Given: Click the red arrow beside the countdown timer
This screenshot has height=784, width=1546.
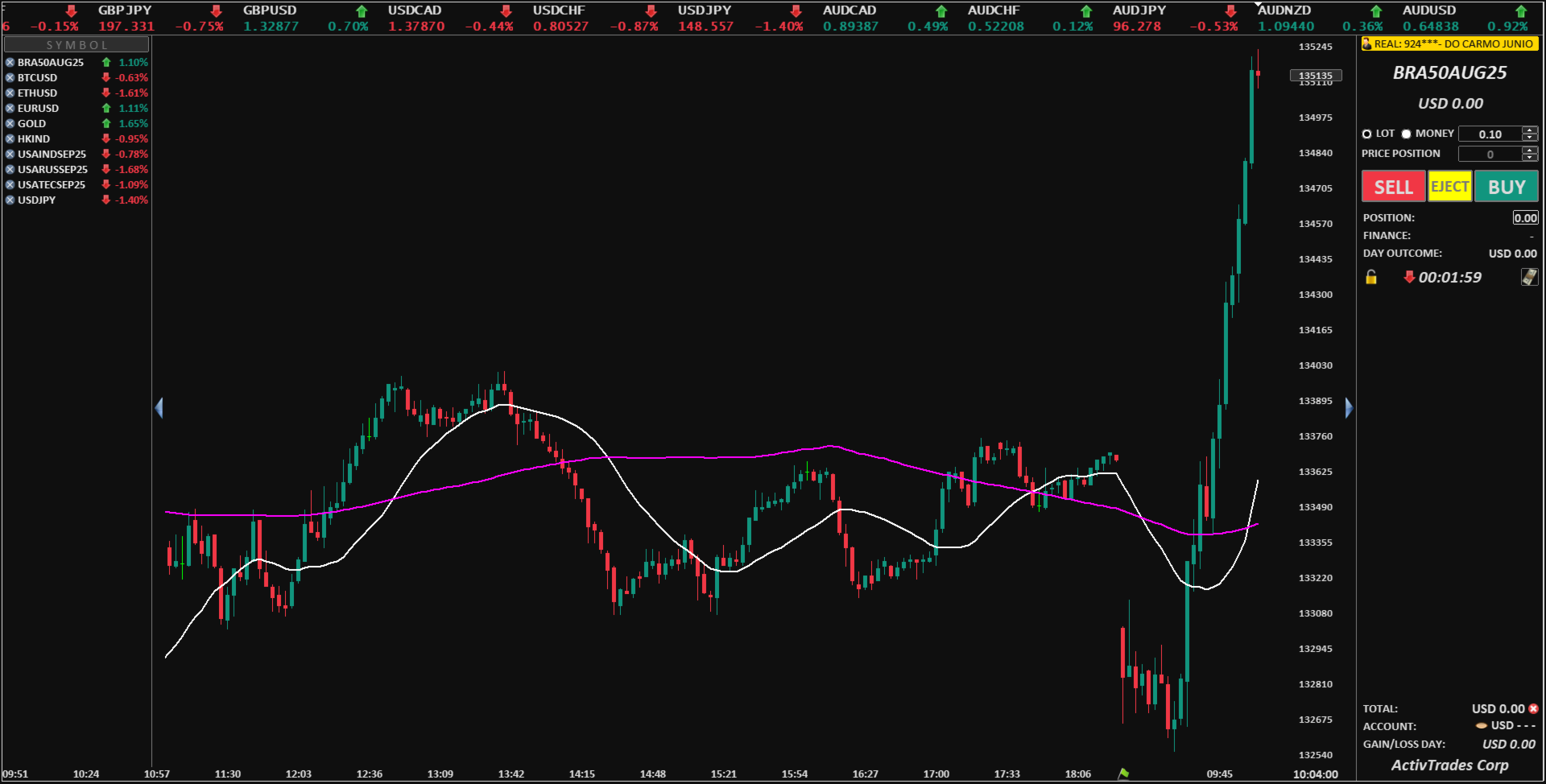Looking at the screenshot, I should (x=1409, y=277).
